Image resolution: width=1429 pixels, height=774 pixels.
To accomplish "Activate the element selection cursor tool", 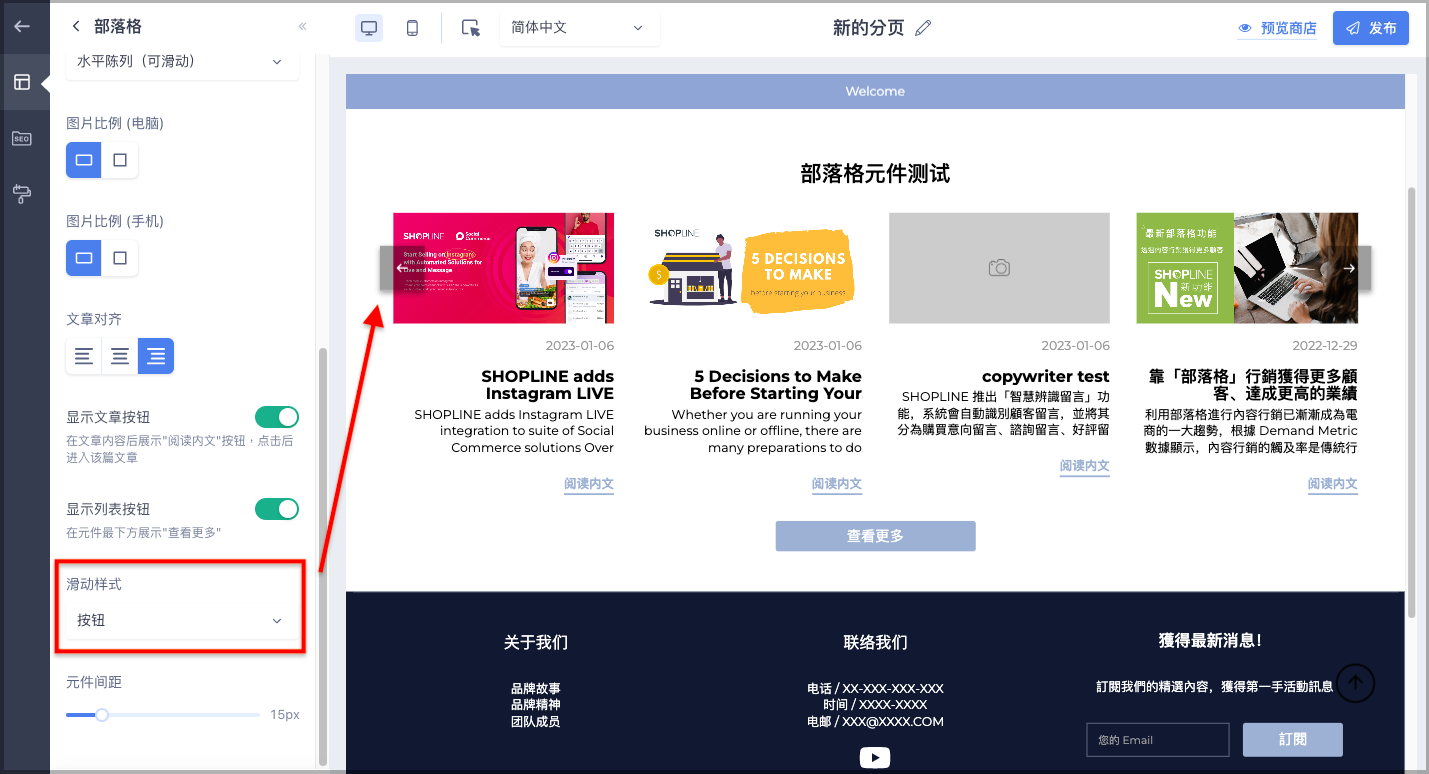I will pyautogui.click(x=471, y=28).
